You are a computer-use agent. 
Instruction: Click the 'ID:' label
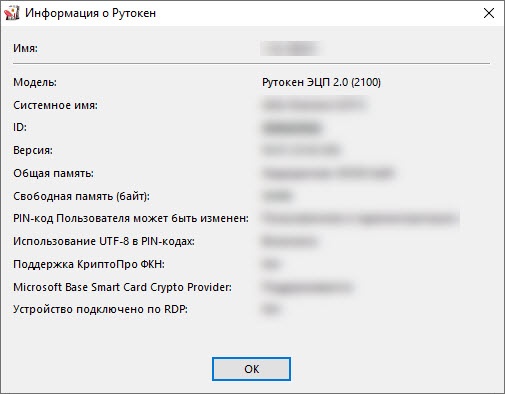20,127
